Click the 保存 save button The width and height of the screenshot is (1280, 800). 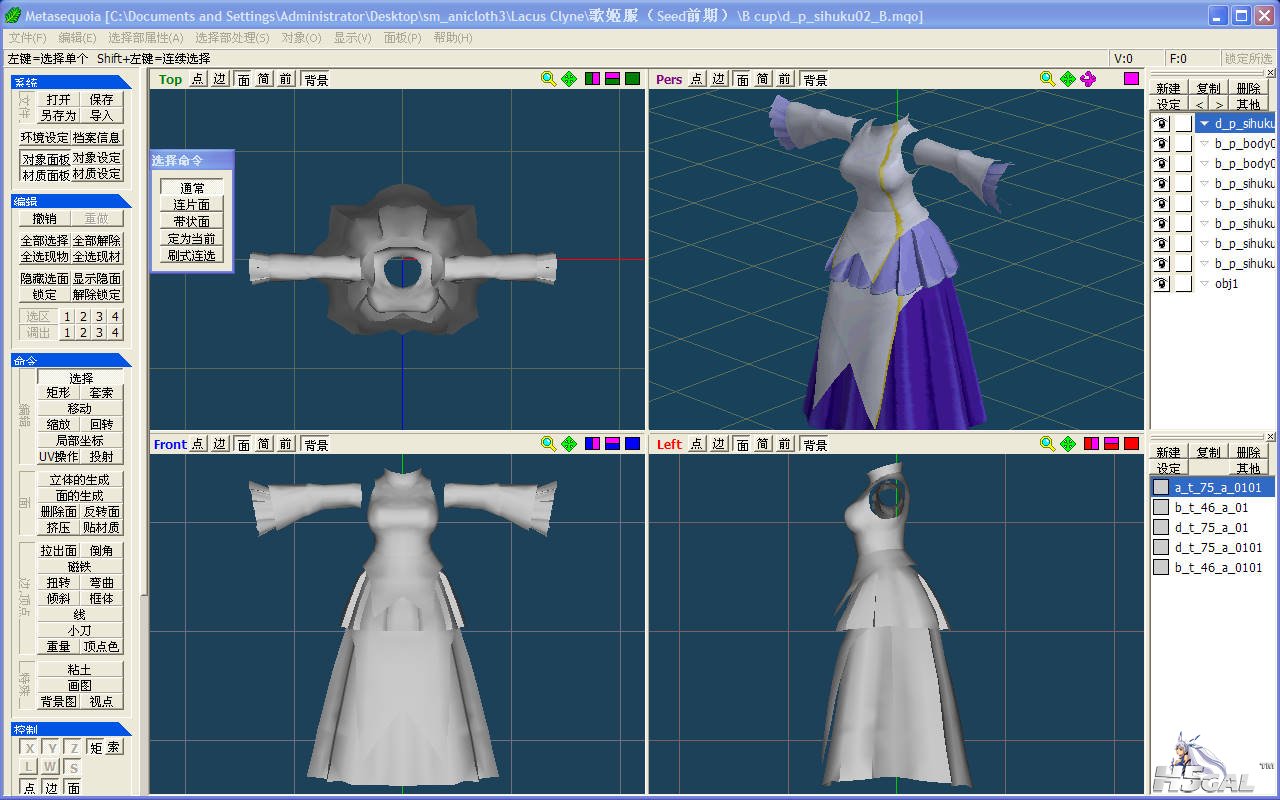point(101,99)
